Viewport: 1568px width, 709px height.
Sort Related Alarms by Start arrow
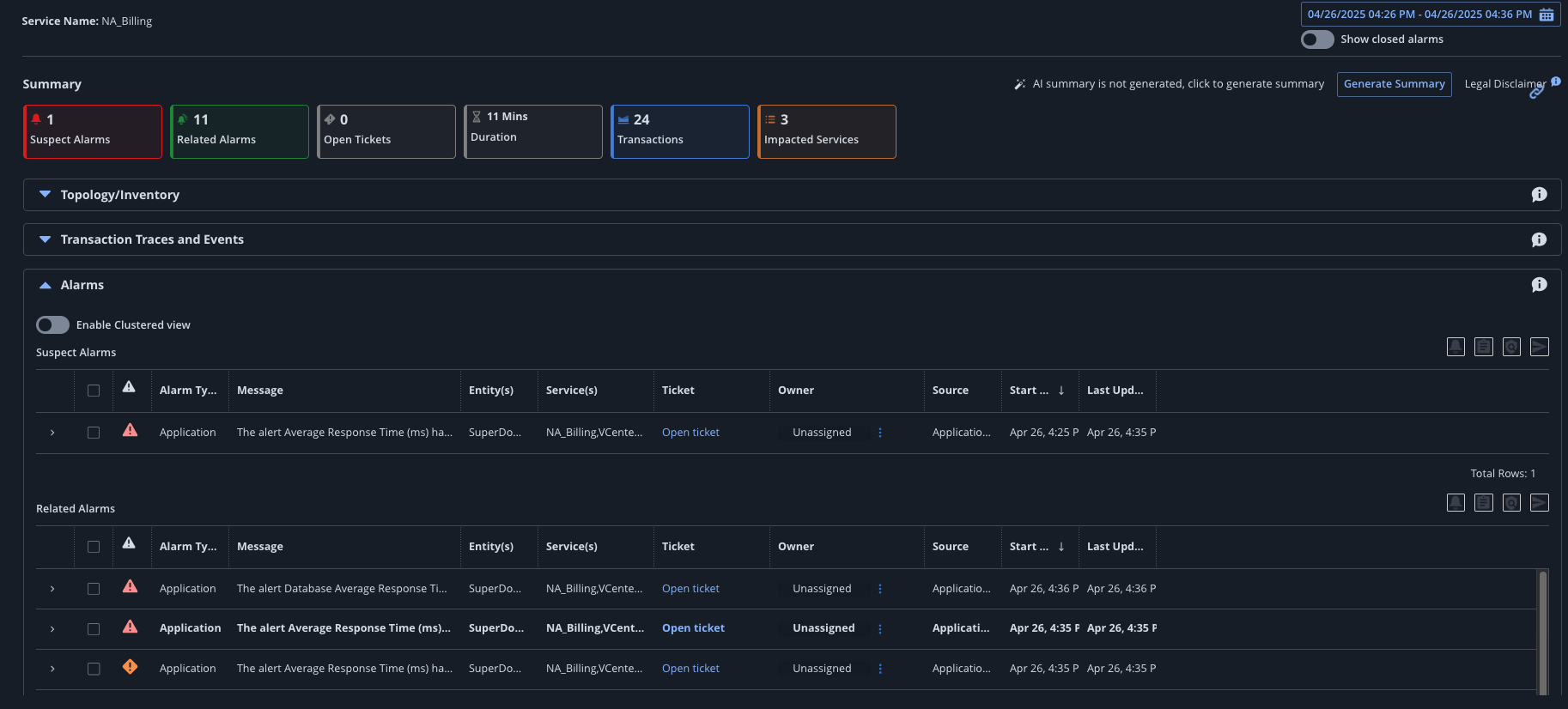click(x=1061, y=547)
